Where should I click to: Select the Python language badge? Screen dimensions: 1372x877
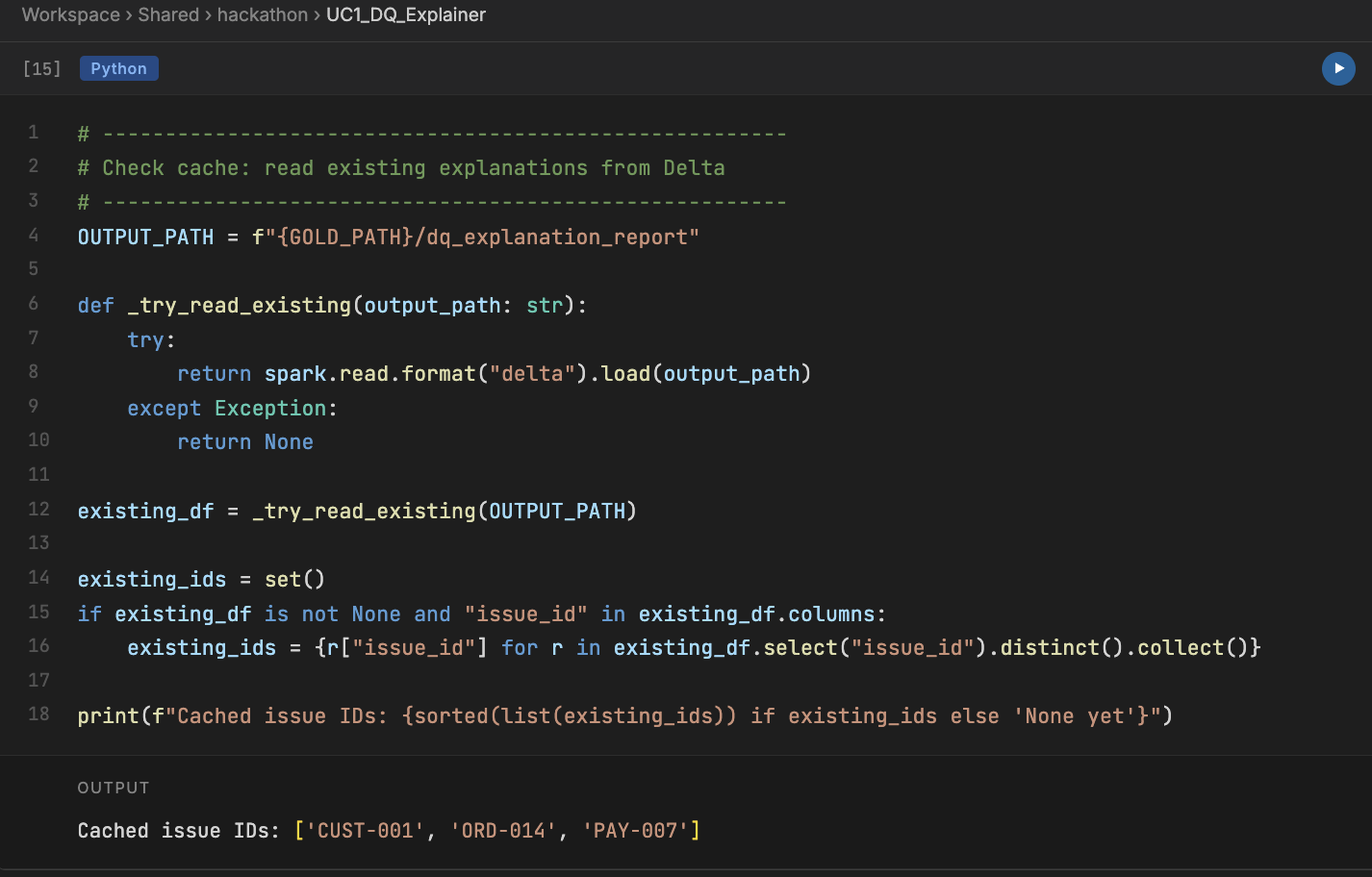118,68
